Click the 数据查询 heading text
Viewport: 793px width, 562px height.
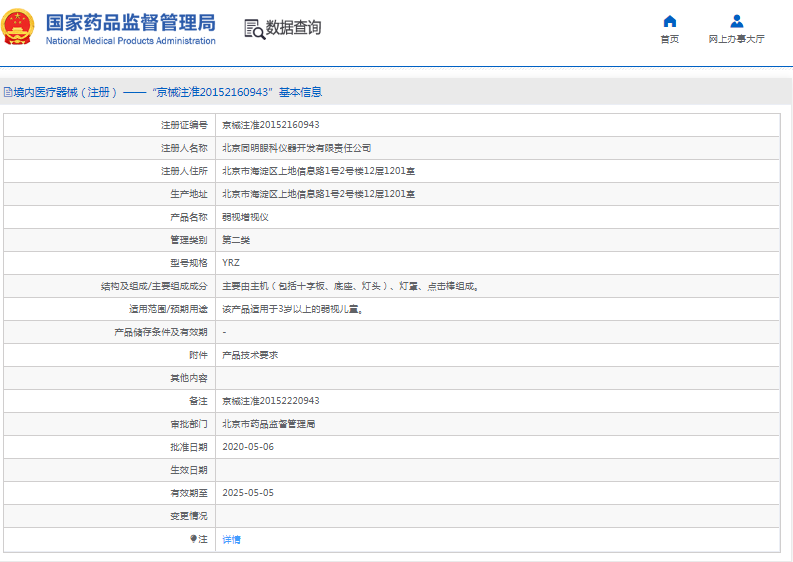click(293, 28)
